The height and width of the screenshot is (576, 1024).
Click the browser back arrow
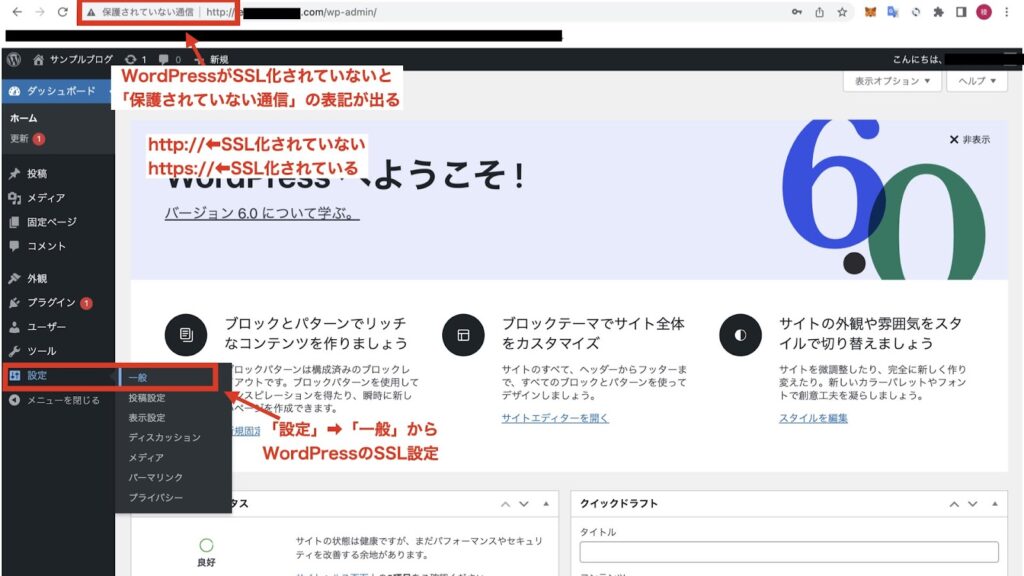(17, 12)
